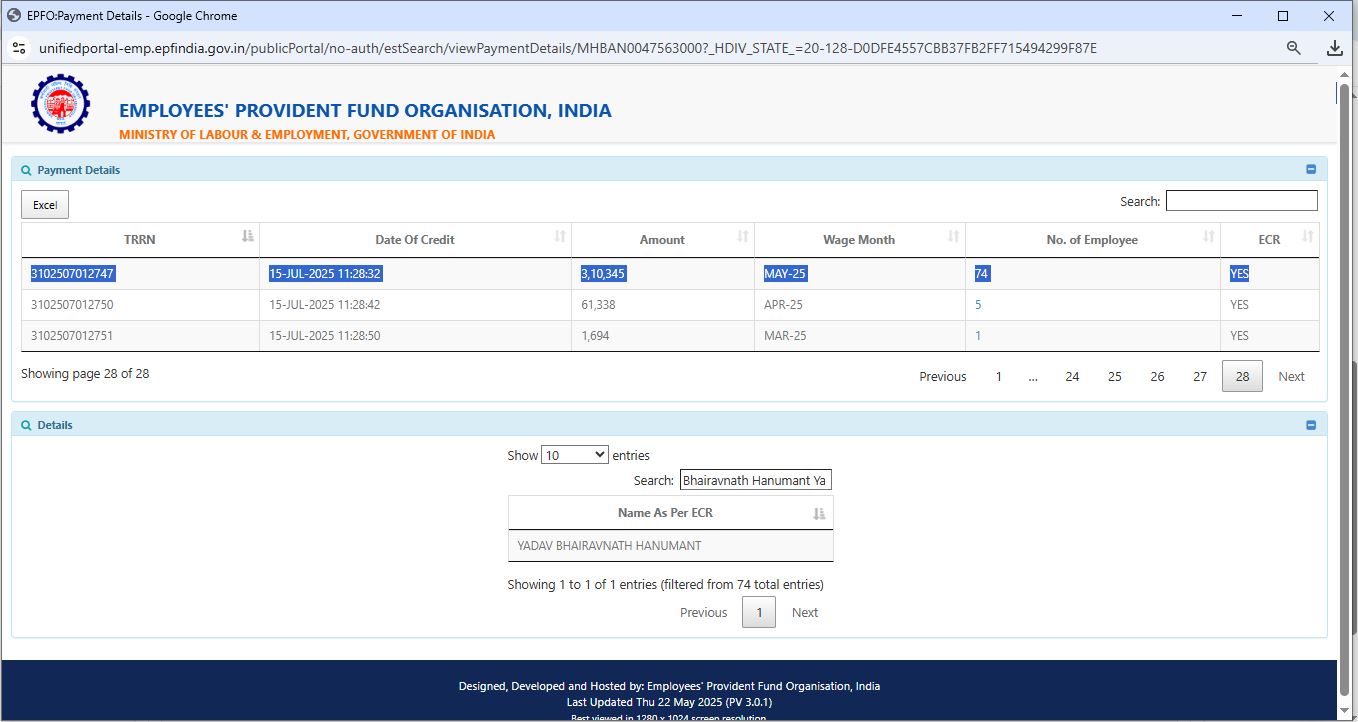This screenshot has width=1358, height=722.
Task: Sort table by Wage Month
Action: coord(859,240)
